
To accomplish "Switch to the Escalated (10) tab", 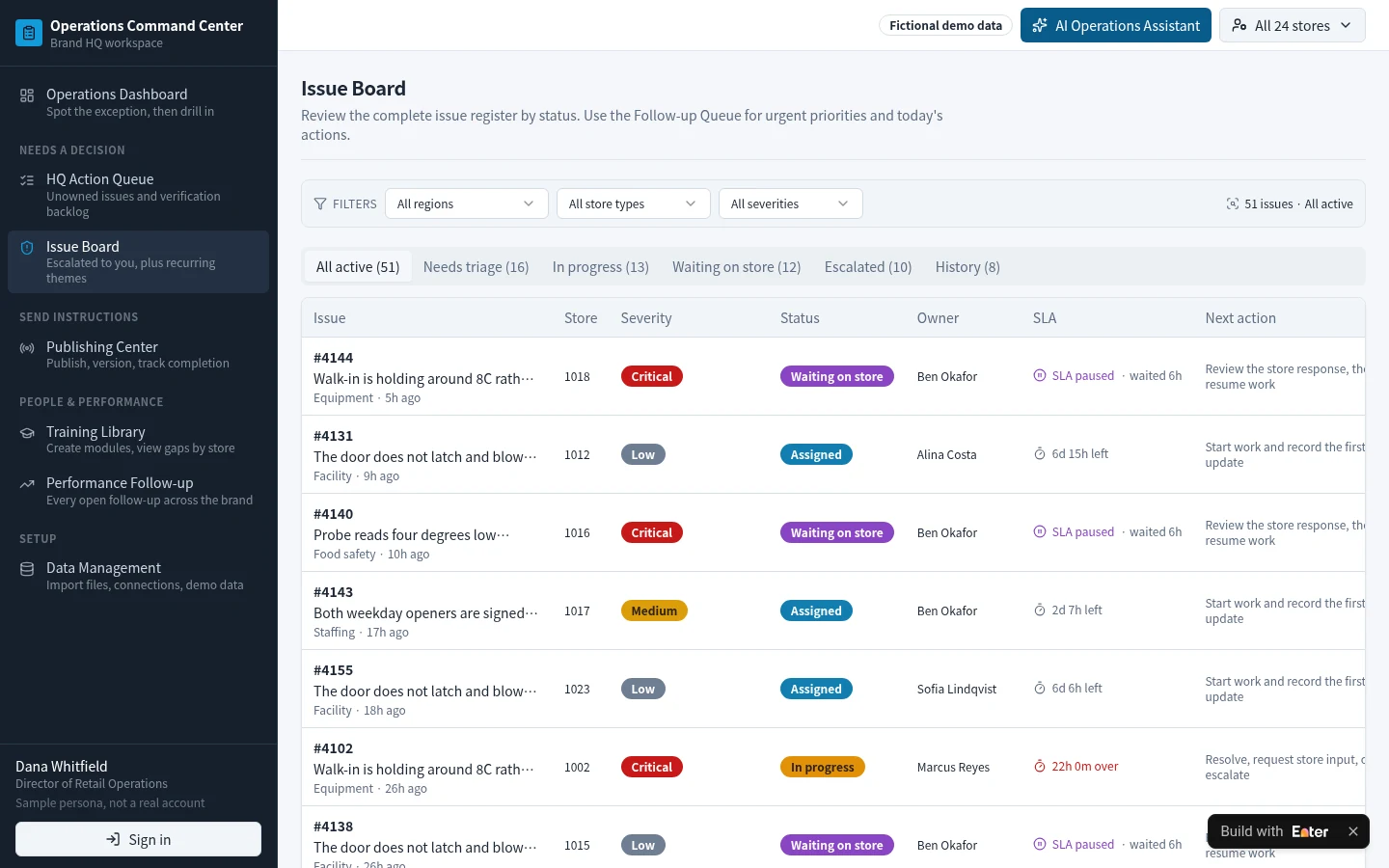I will pyautogui.click(x=868, y=267).
